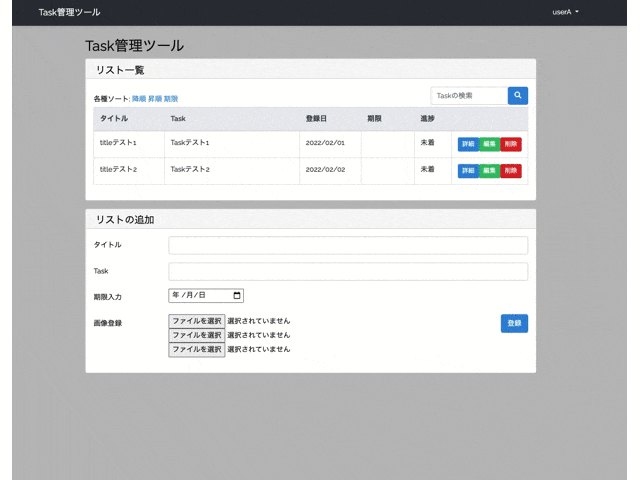
Task: Sort the list by 期限
Action: (171, 99)
